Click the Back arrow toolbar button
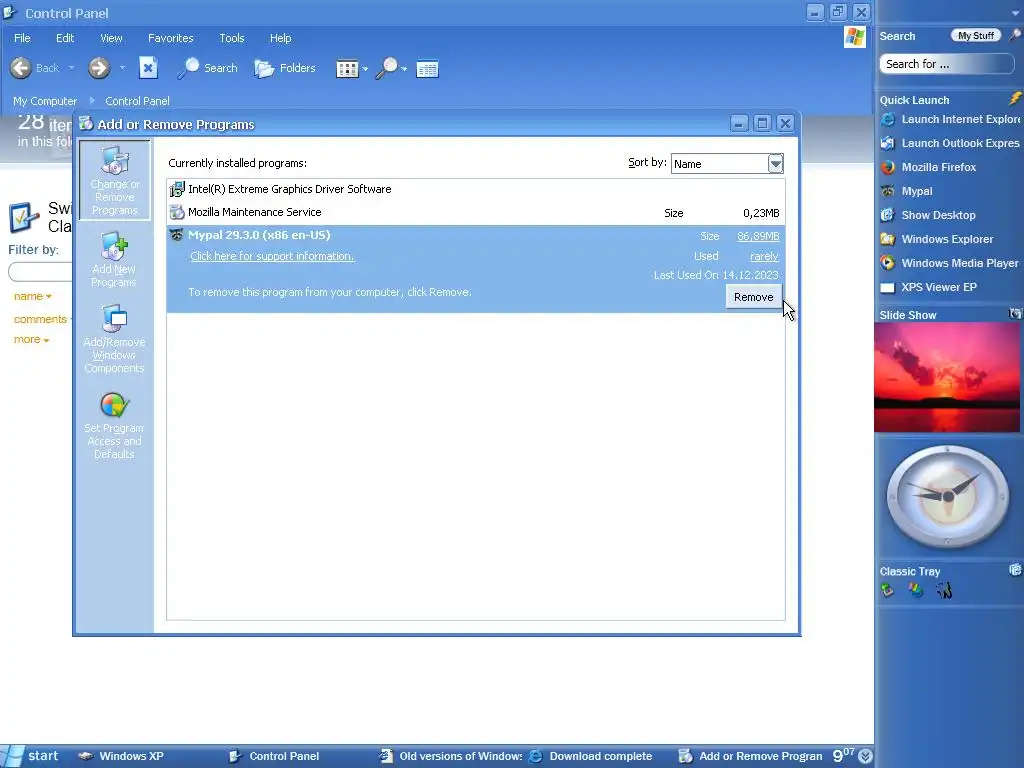1024x768 pixels. [x=21, y=68]
